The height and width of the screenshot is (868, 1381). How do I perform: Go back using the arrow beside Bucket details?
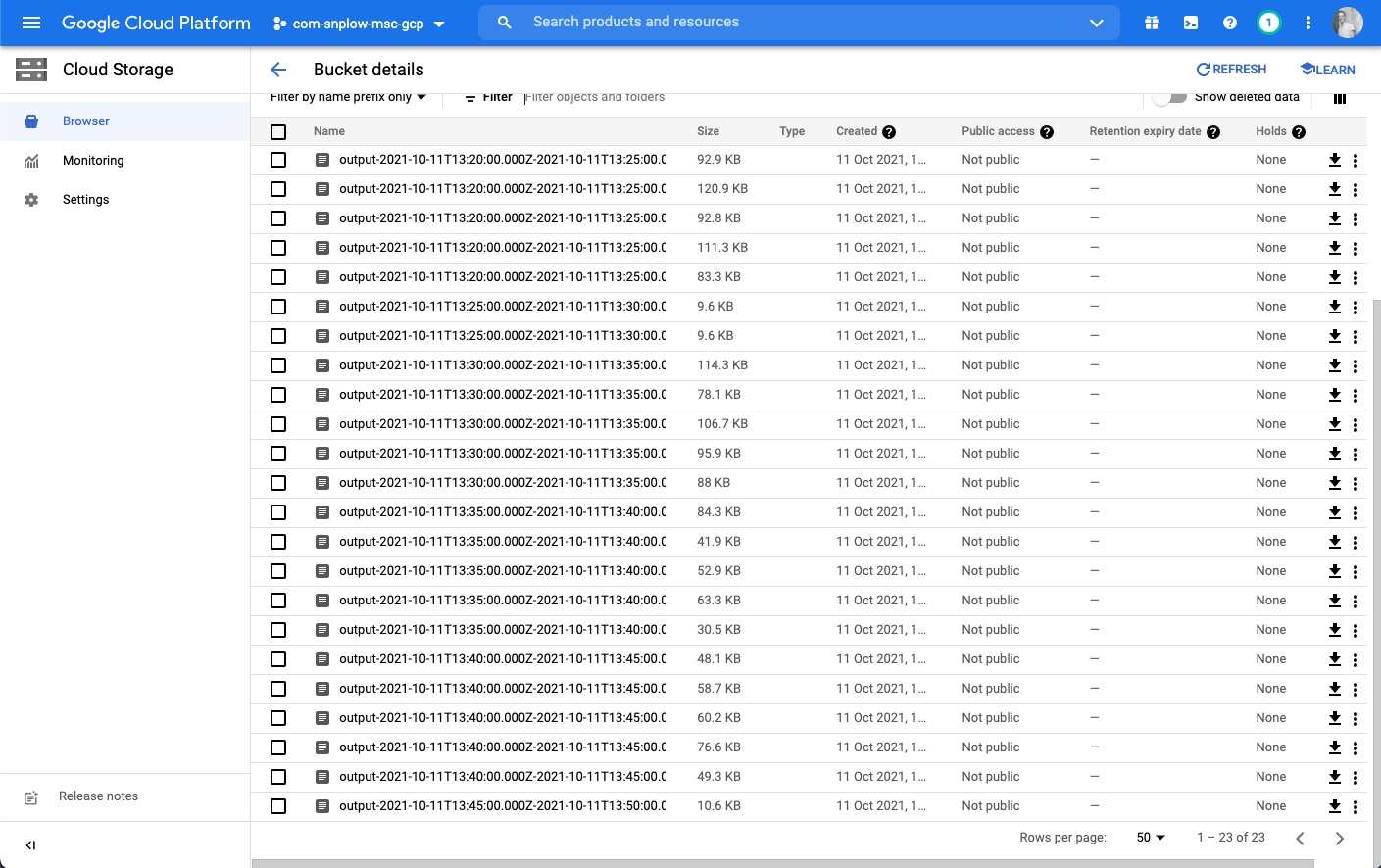(x=278, y=70)
